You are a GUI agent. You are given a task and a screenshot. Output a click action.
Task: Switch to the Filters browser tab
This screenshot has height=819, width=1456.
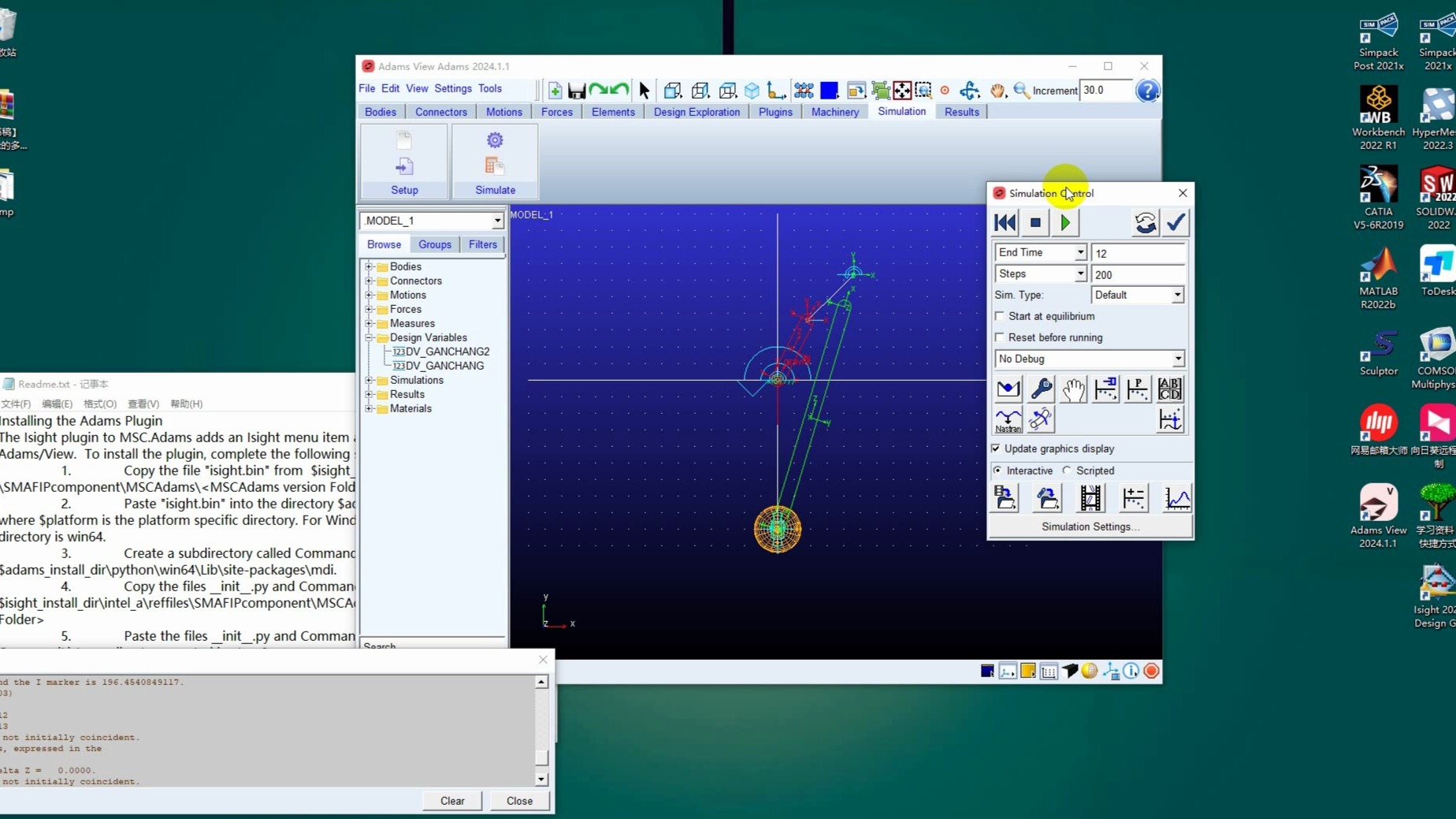point(483,244)
